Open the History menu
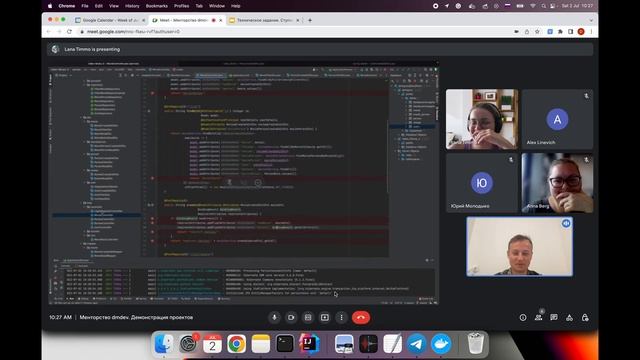The height and width of the screenshot is (360, 640). click(132, 6)
